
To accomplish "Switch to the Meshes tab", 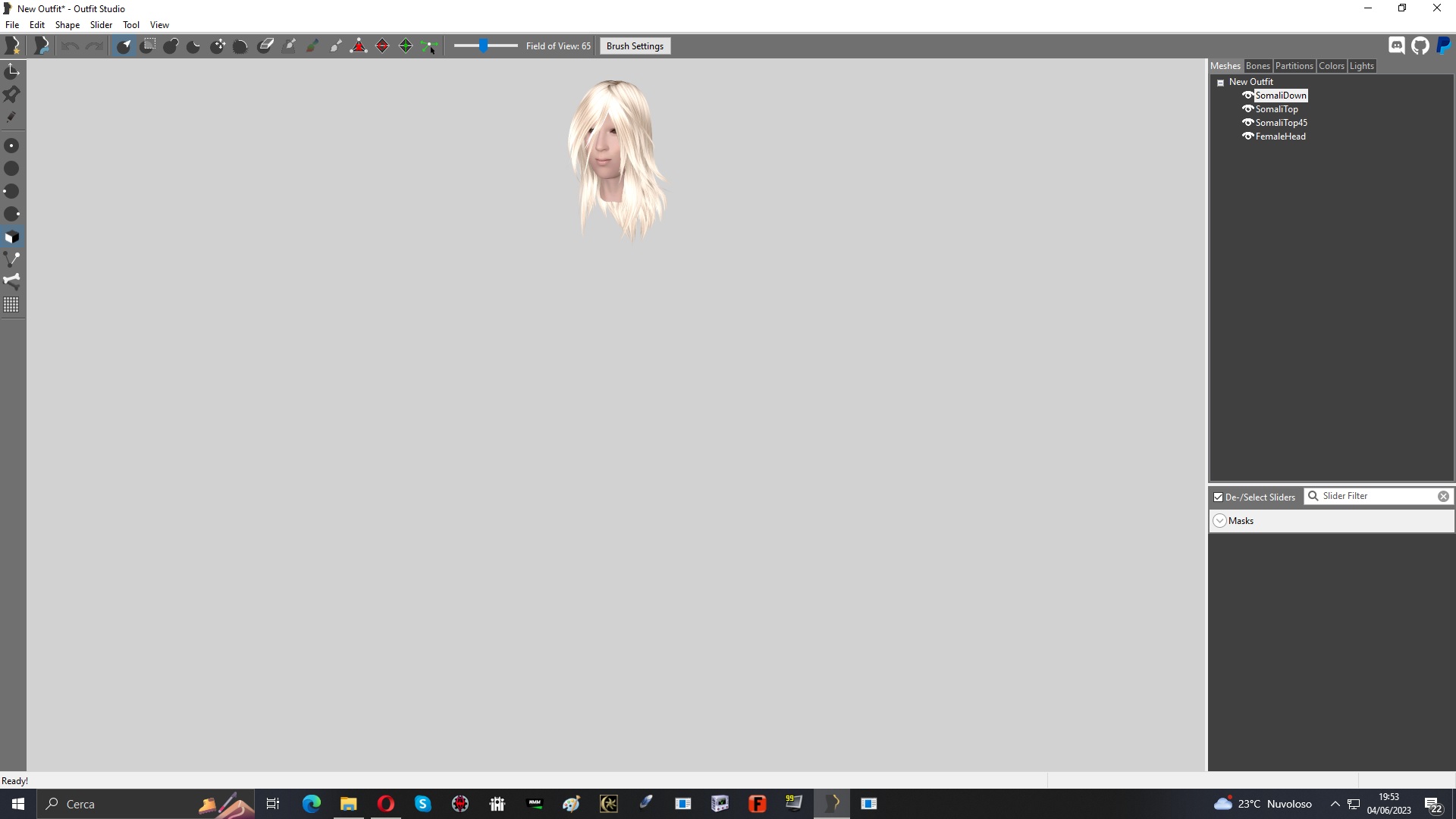I will (1225, 66).
